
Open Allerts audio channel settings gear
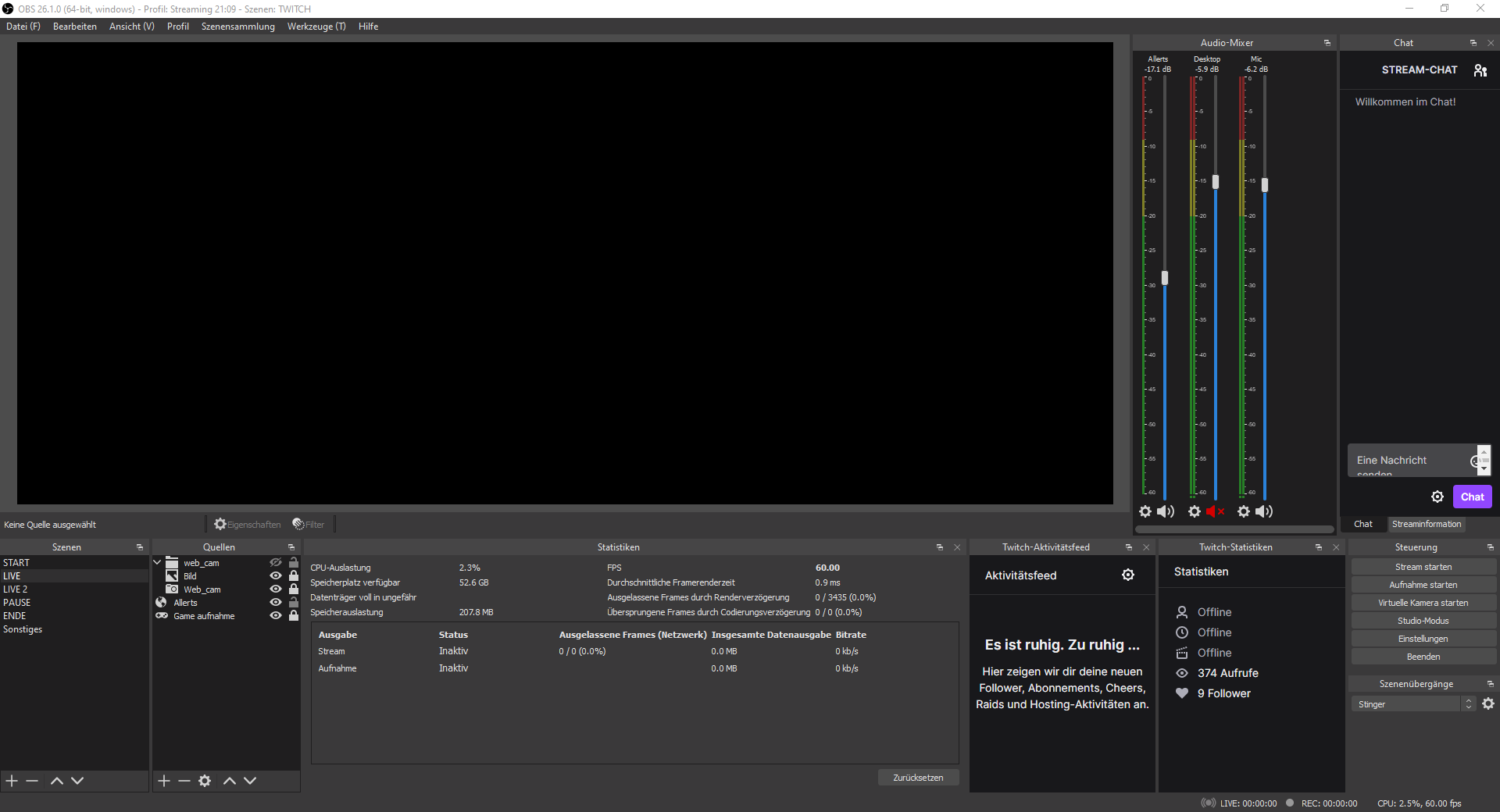1145,511
